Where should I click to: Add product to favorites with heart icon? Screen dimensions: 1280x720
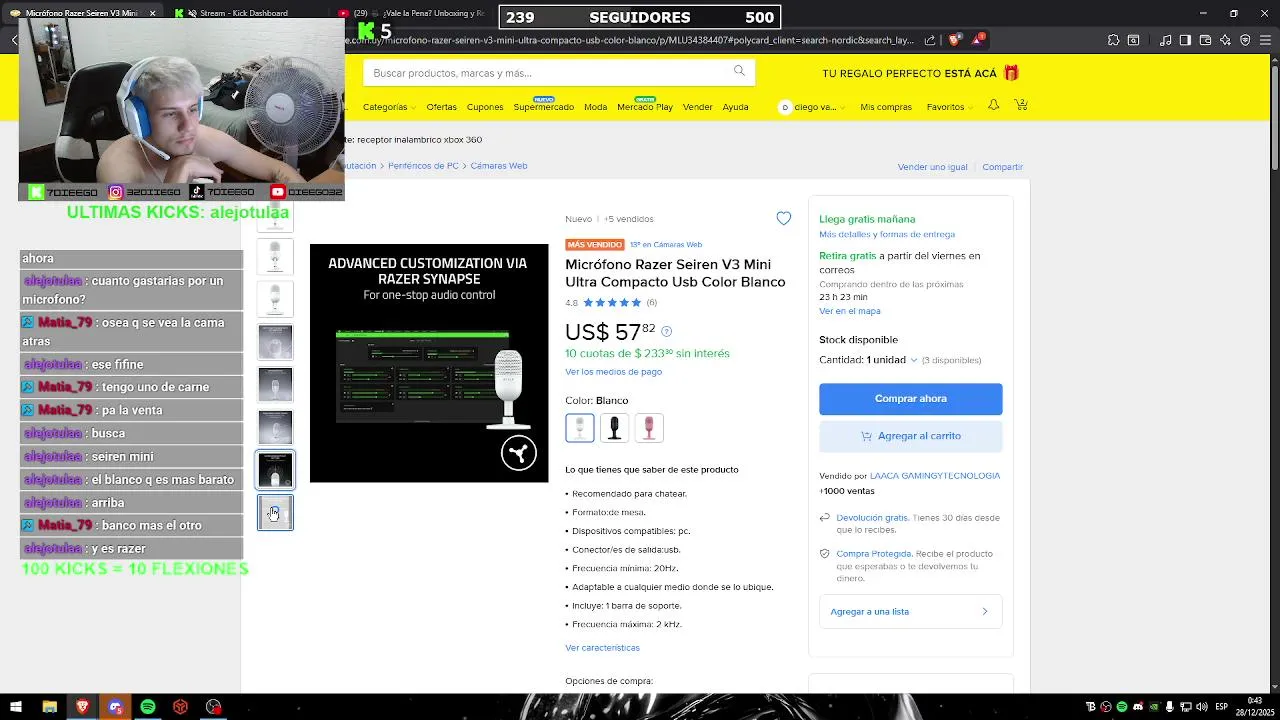click(784, 218)
